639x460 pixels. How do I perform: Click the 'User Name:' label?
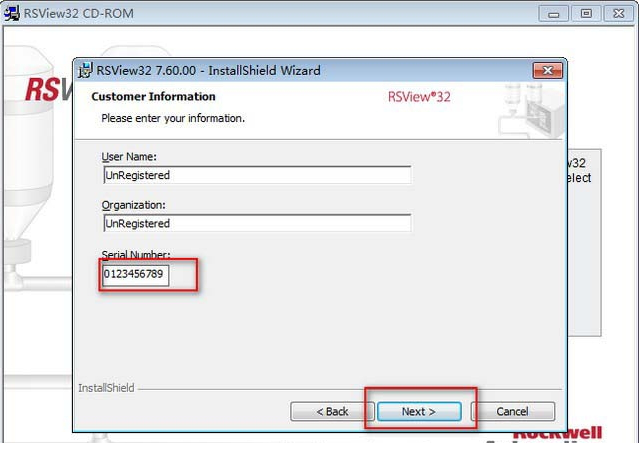click(129, 157)
